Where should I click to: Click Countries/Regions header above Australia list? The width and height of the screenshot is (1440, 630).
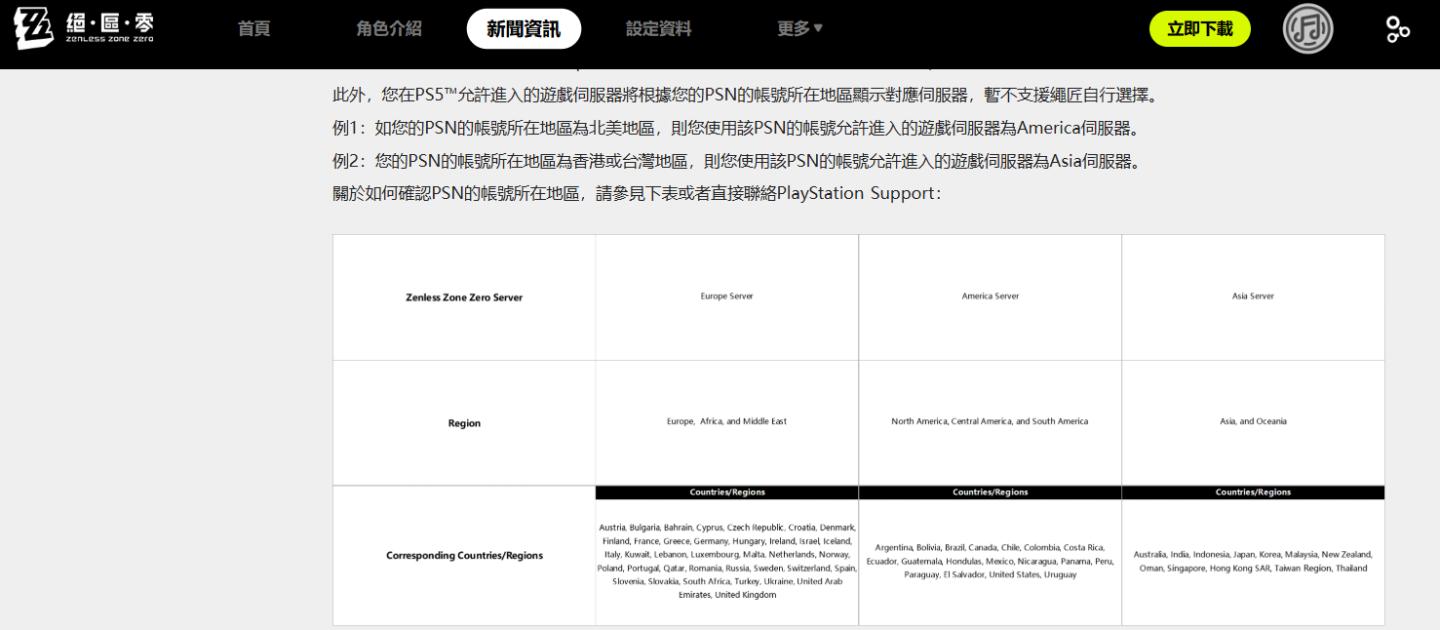pos(1253,492)
